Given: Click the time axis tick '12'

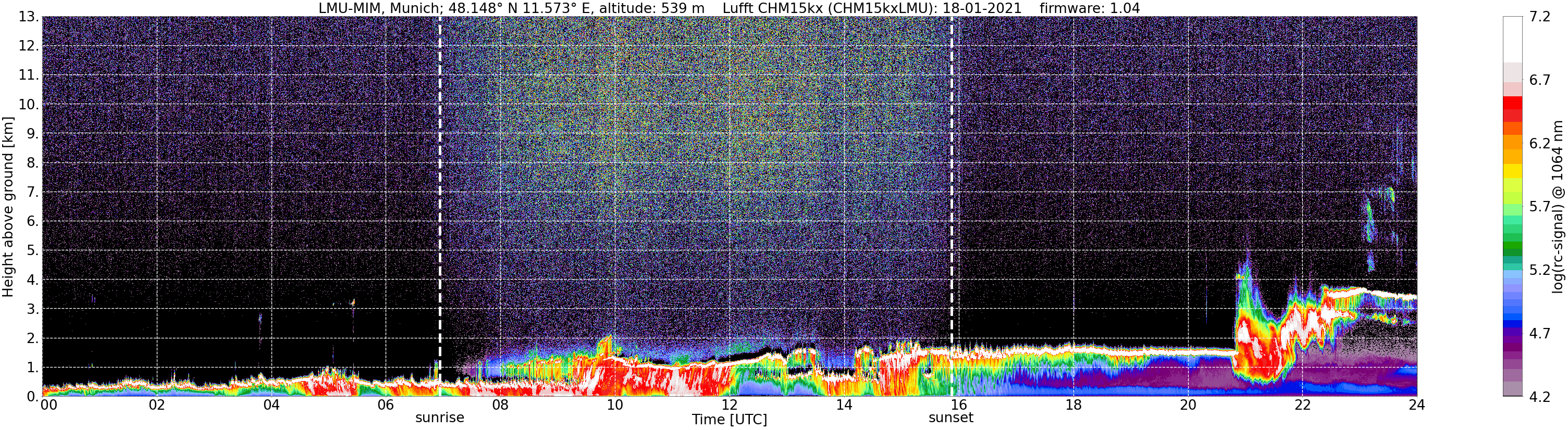Looking at the screenshot, I should click(729, 405).
